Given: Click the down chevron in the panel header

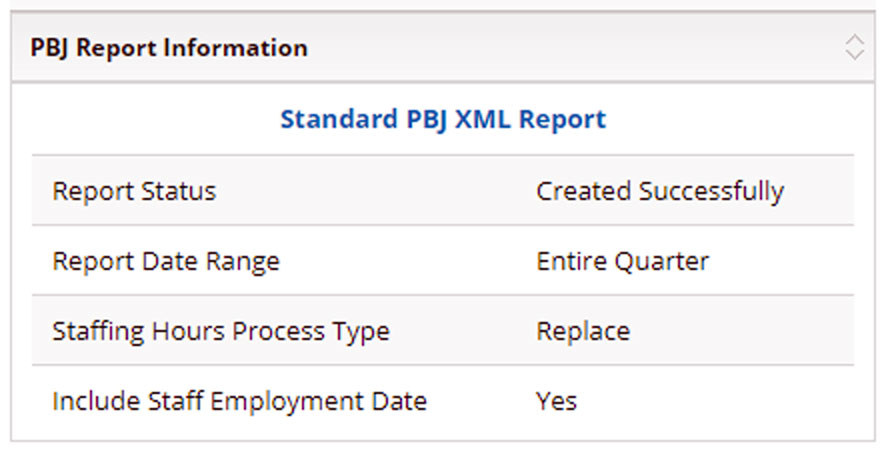Looking at the screenshot, I should (x=854, y=54).
